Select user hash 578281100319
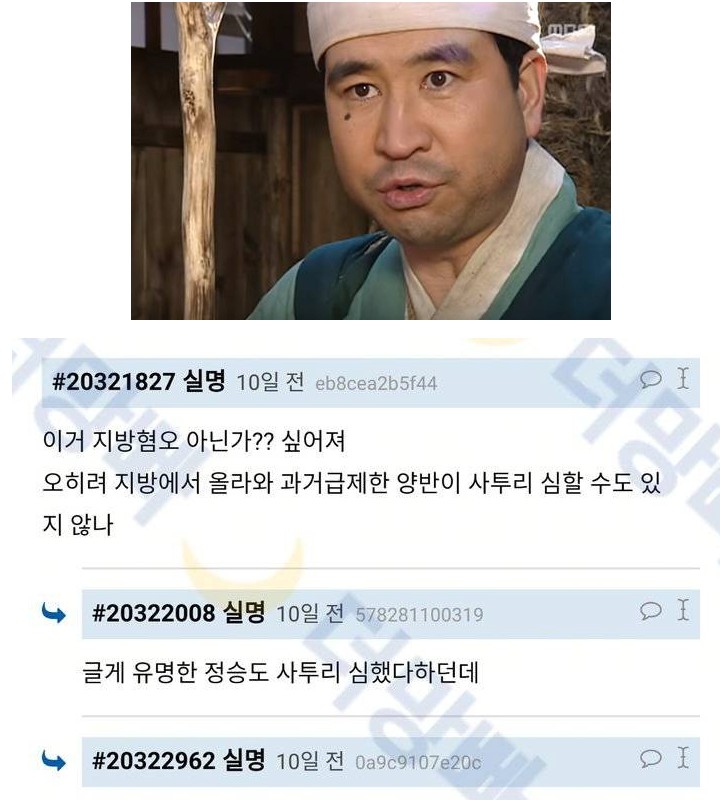The height and width of the screenshot is (800, 720). point(419,615)
